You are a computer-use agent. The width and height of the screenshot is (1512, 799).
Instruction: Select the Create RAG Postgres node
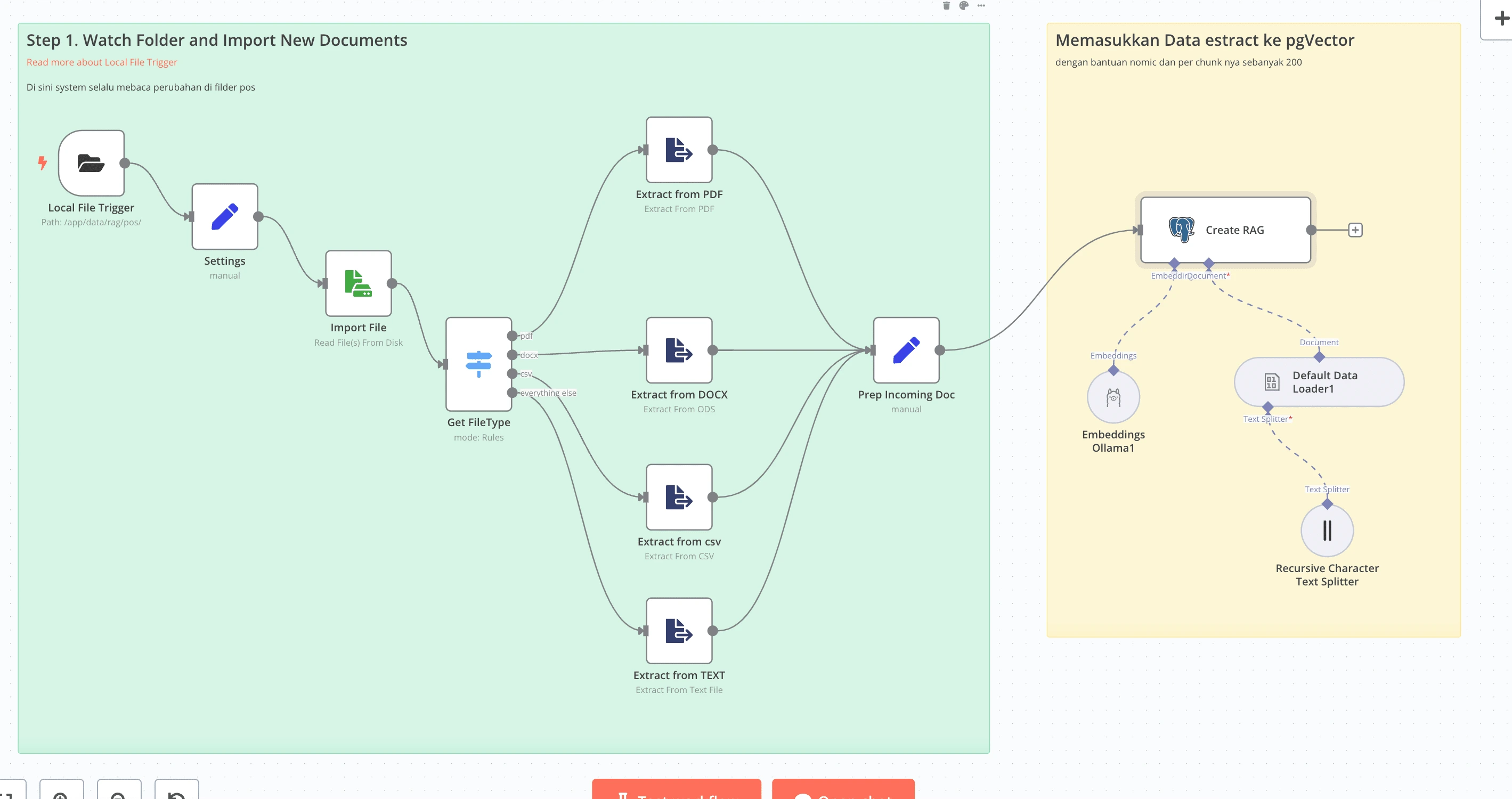tap(1225, 230)
